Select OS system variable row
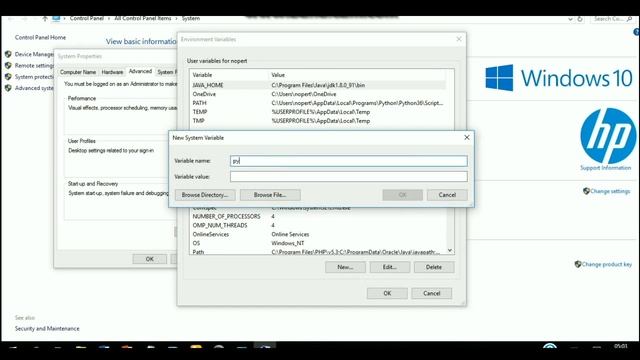This screenshot has width=640, height=360. point(318,243)
